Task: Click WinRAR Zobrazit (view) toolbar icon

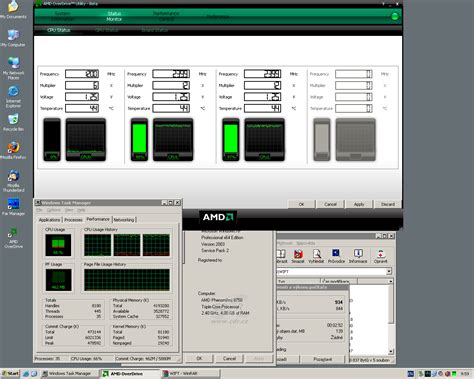Action: click(282, 256)
